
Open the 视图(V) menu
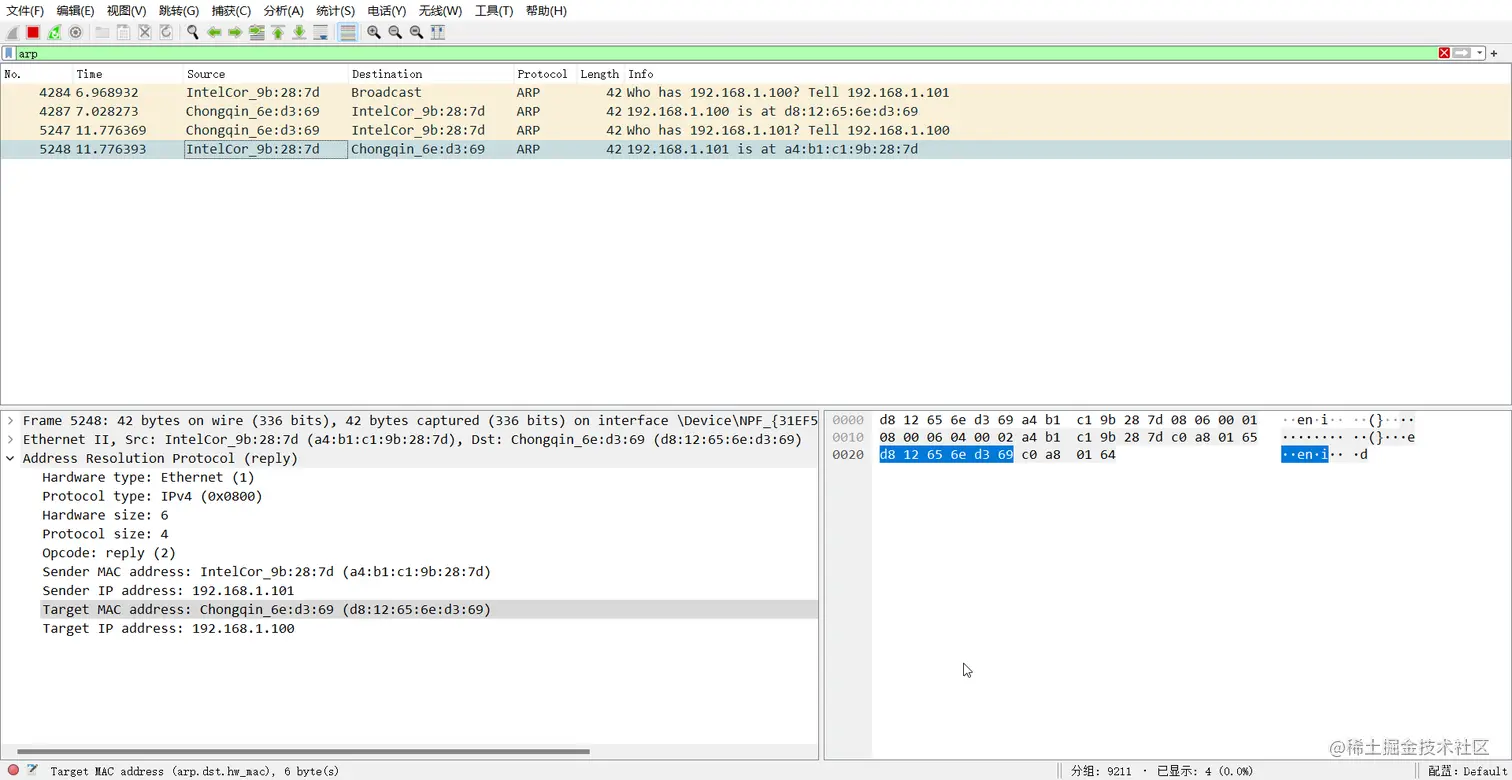(x=126, y=10)
